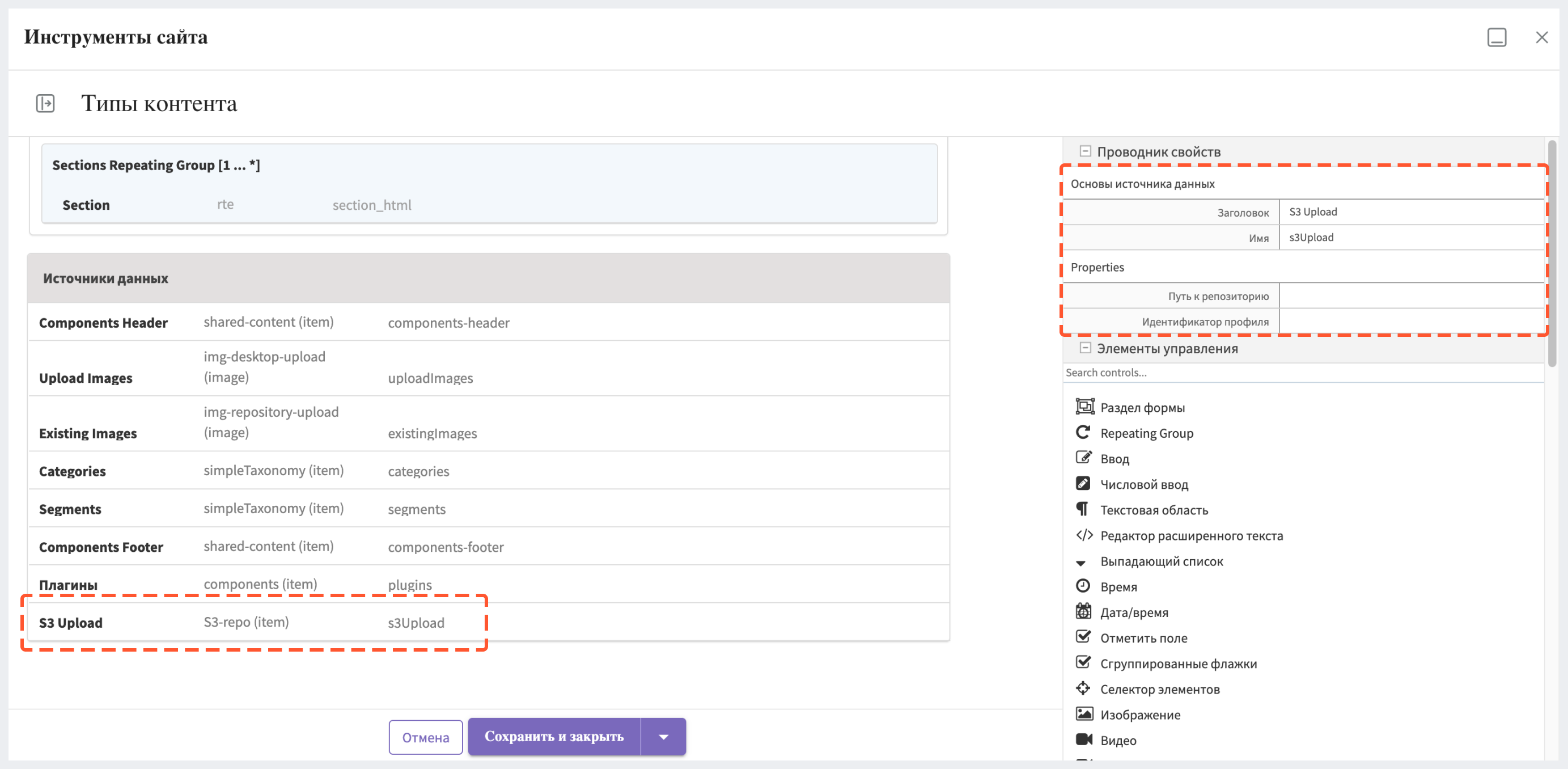Select the Upload Images data source row
The height and width of the screenshot is (769, 1568).
pos(489,369)
